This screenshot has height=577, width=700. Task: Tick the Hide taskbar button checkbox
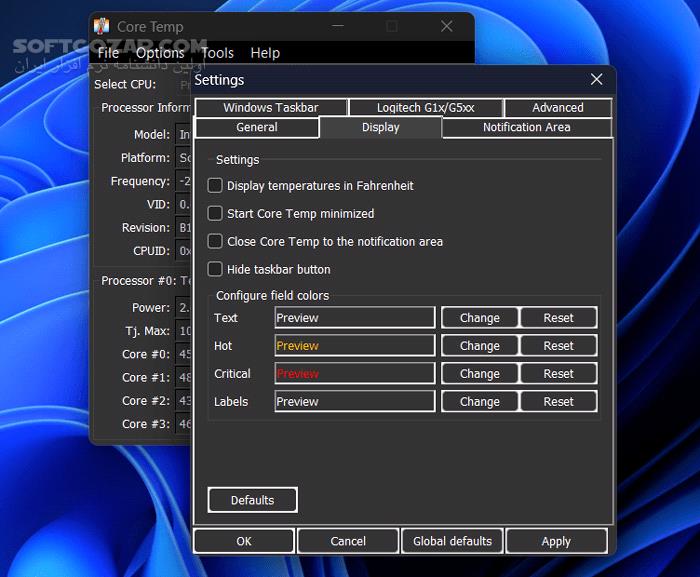[215, 269]
